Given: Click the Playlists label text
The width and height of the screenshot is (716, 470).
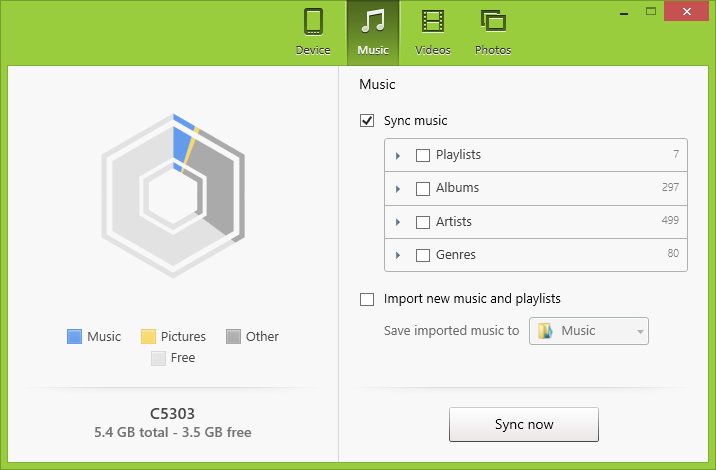Looking at the screenshot, I should coord(458,155).
